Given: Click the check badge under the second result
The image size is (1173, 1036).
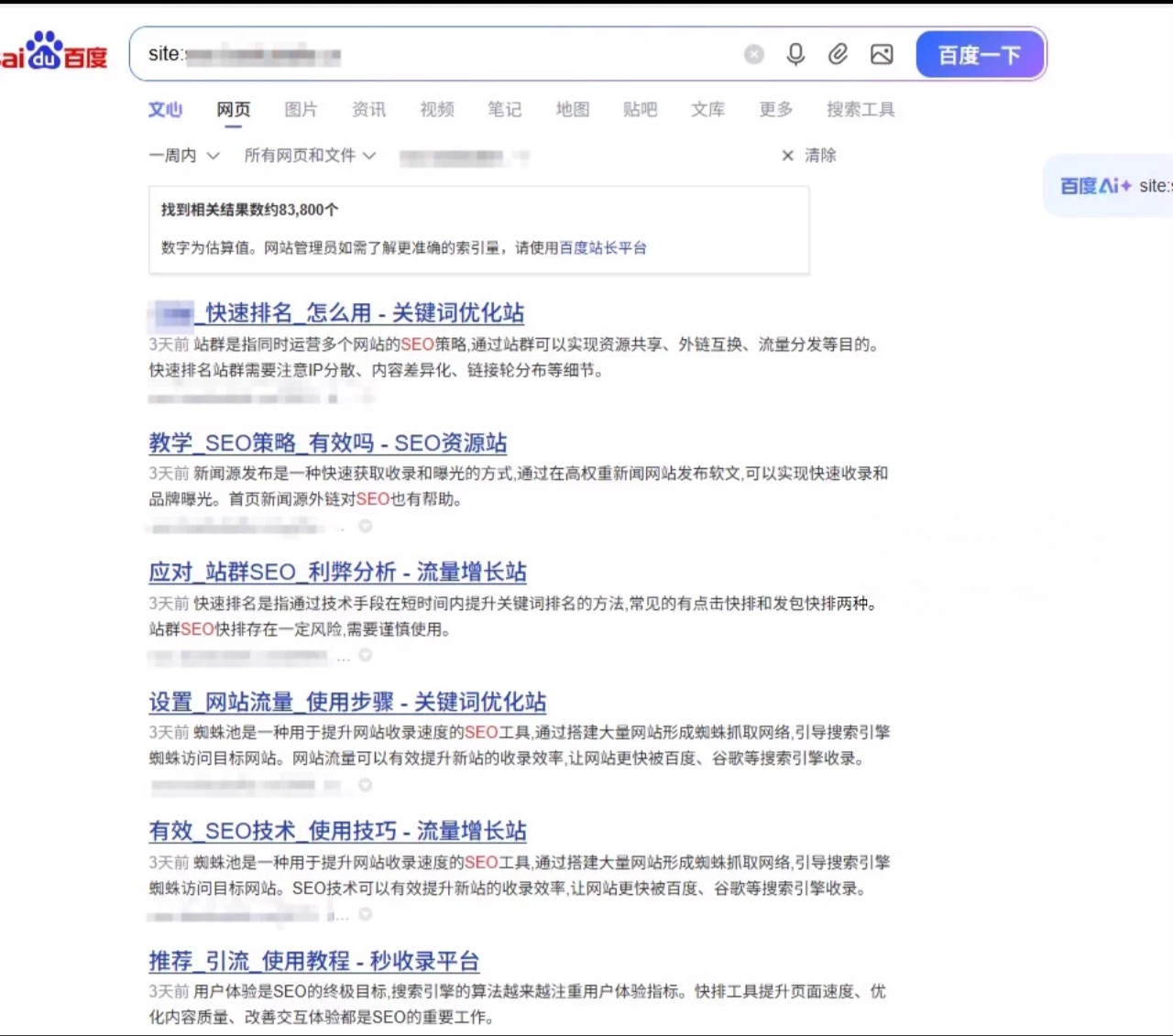Looking at the screenshot, I should pyautogui.click(x=365, y=527).
